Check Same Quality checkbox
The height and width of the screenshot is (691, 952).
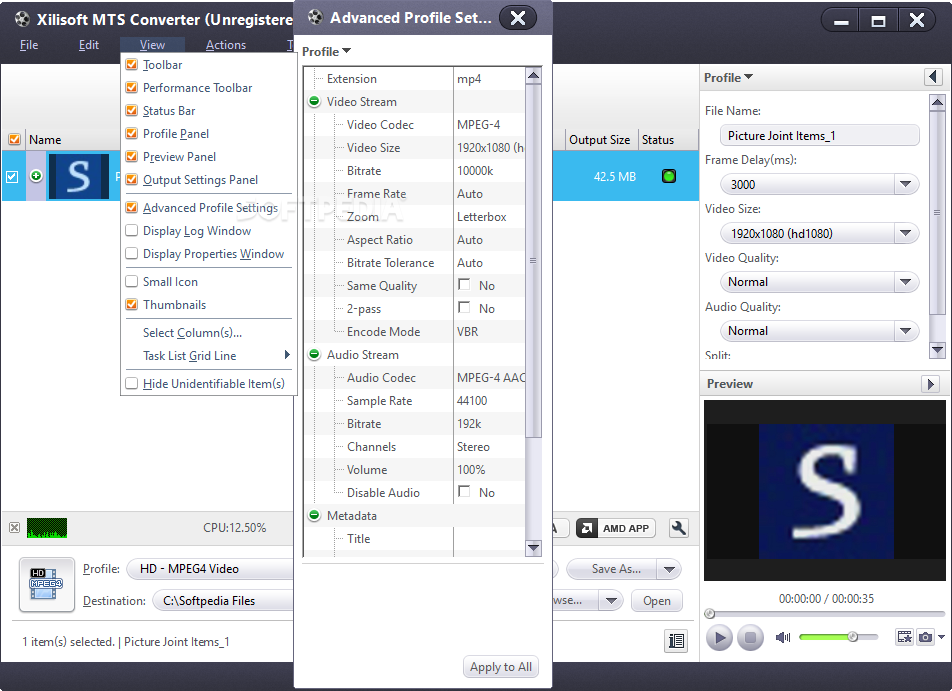pos(464,284)
